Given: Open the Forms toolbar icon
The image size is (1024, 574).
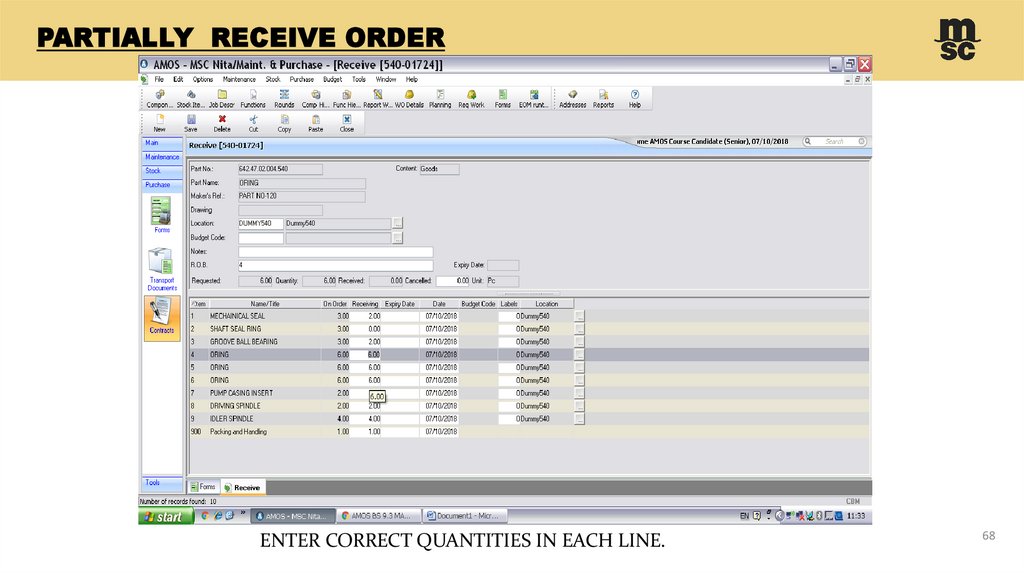Looking at the screenshot, I should pos(503,99).
